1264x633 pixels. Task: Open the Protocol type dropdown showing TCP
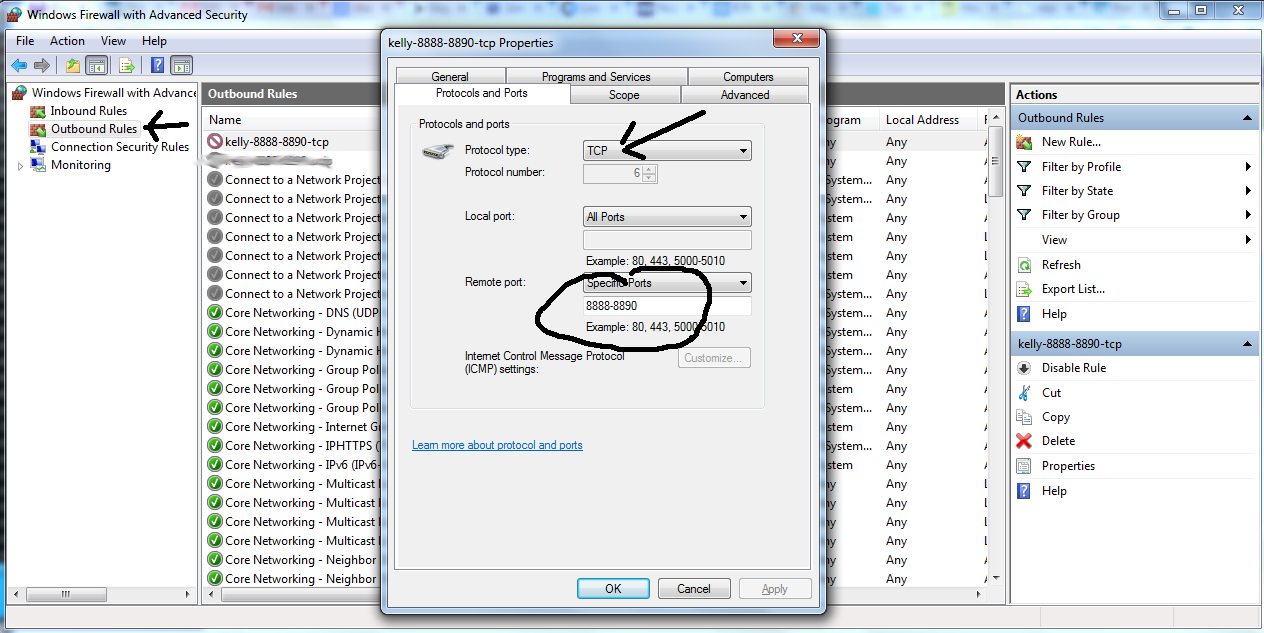click(667, 151)
